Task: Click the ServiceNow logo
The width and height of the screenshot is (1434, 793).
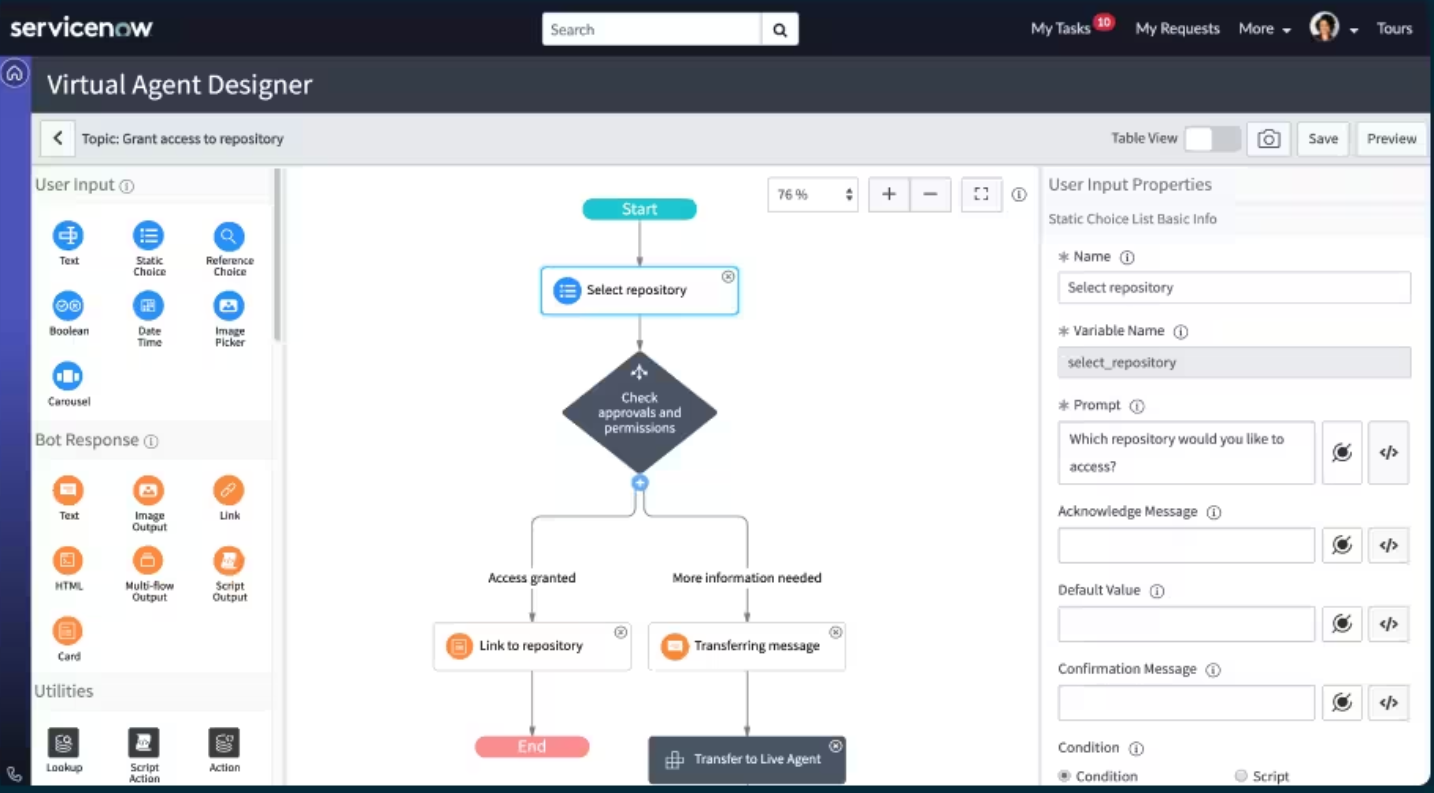Action: click(81, 28)
